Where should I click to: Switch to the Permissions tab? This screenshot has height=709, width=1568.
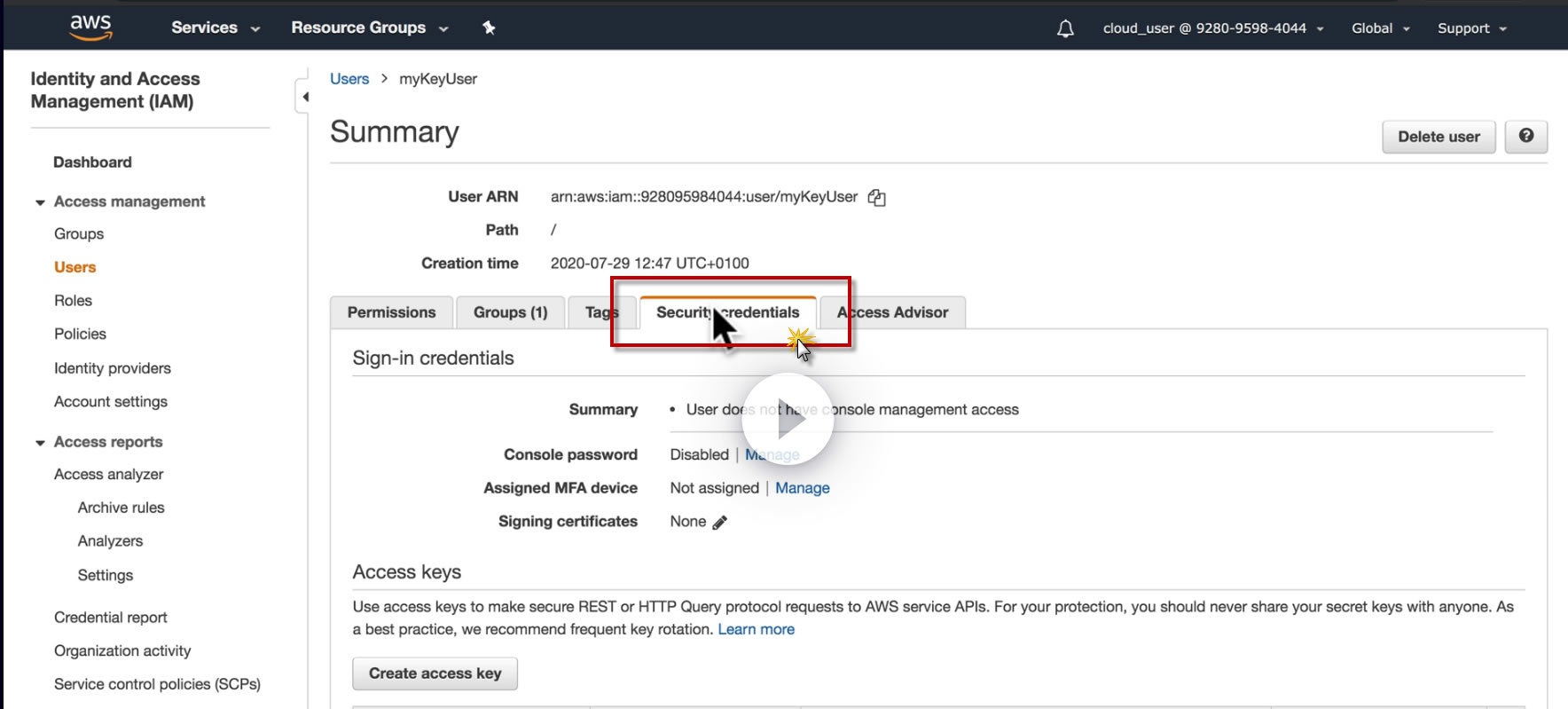pos(391,312)
